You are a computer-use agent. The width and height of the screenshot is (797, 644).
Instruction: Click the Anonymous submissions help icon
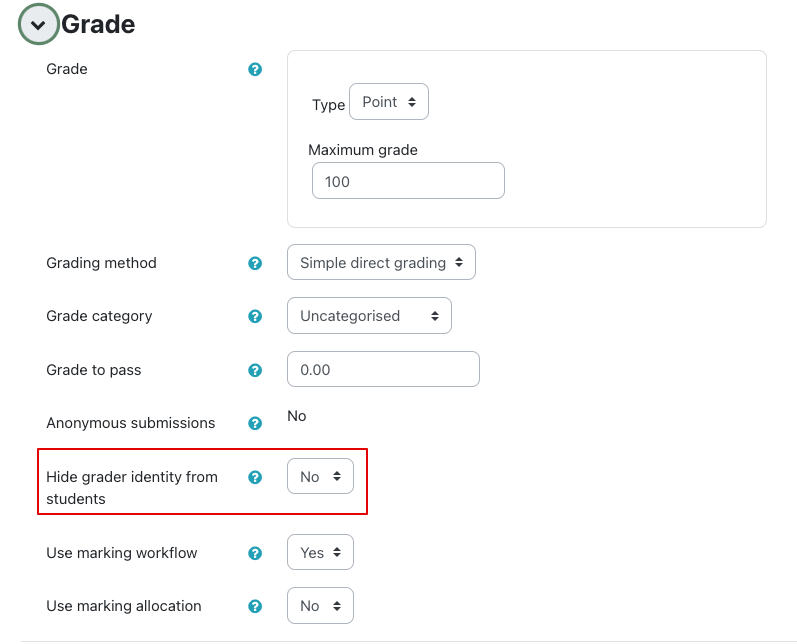[x=255, y=423]
